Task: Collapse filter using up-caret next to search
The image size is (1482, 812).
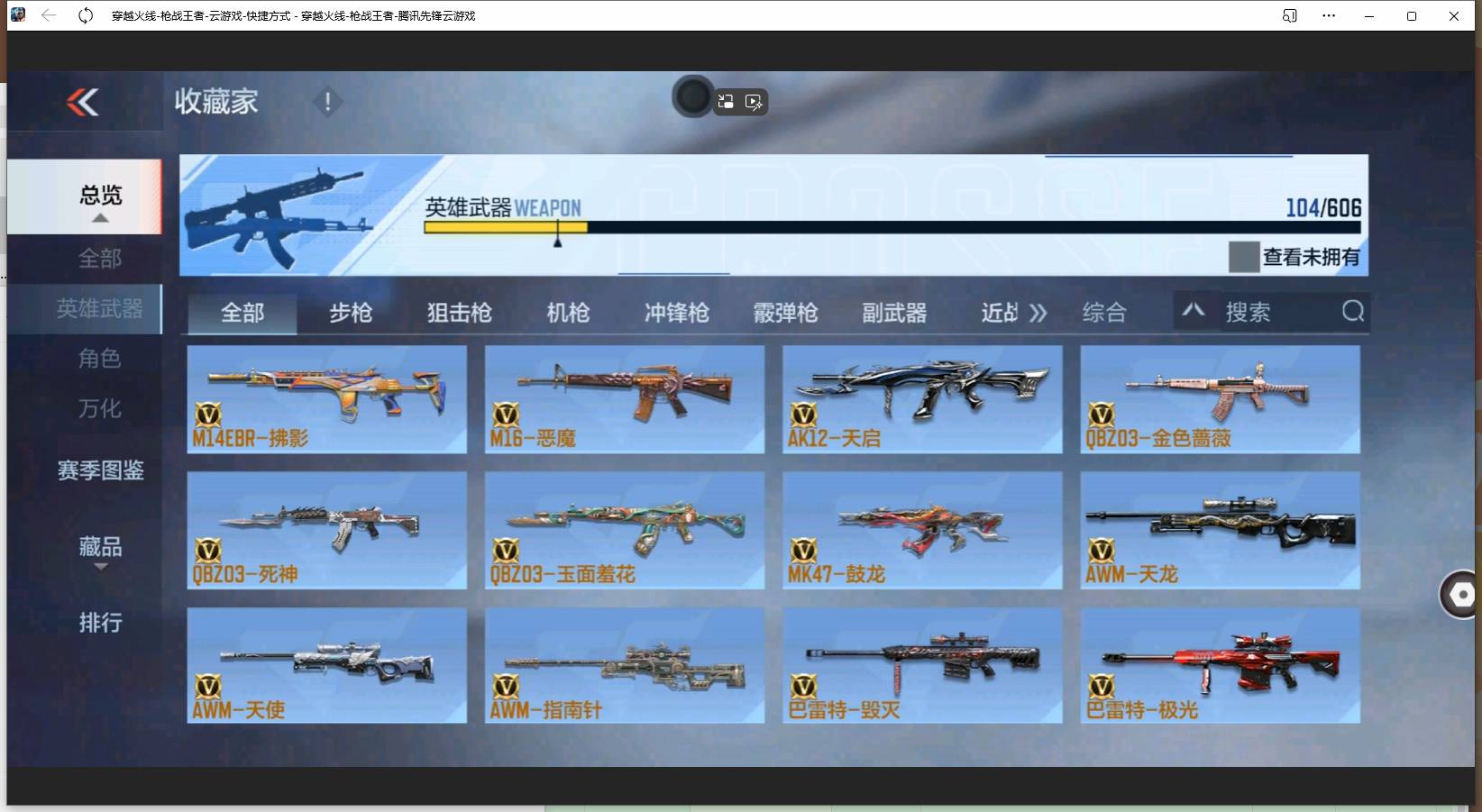Action: tap(1194, 311)
